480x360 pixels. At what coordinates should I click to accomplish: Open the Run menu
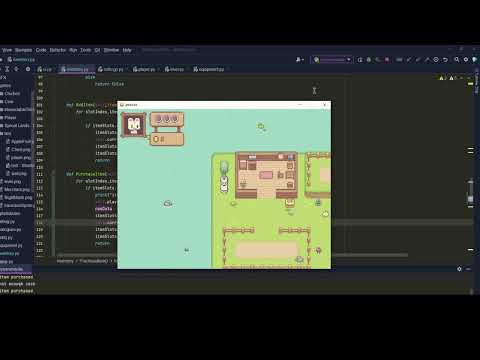pos(73,50)
